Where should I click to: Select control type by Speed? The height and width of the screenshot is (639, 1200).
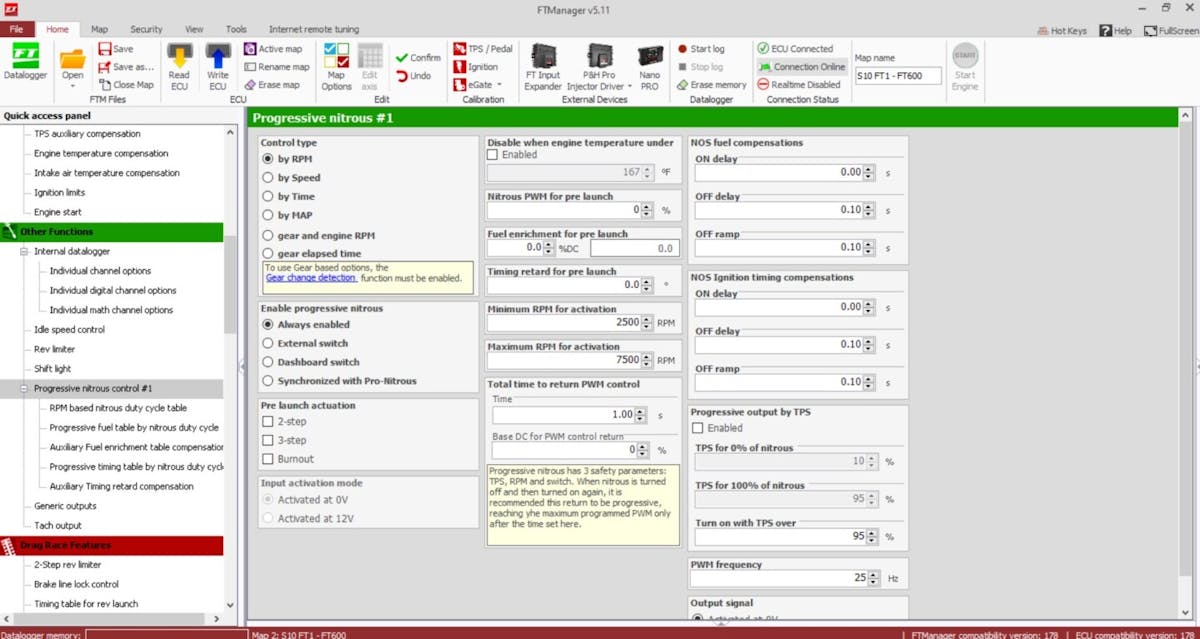(x=268, y=178)
